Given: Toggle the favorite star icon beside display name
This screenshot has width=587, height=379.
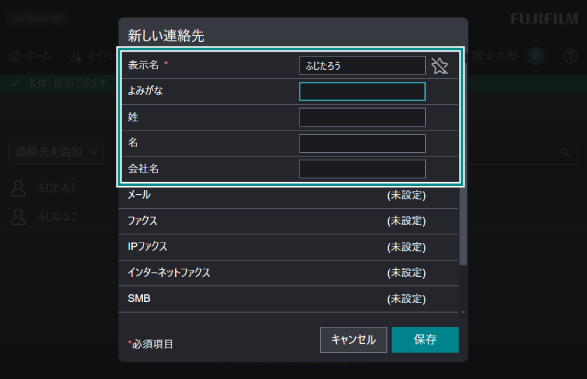Looking at the screenshot, I should (440, 66).
